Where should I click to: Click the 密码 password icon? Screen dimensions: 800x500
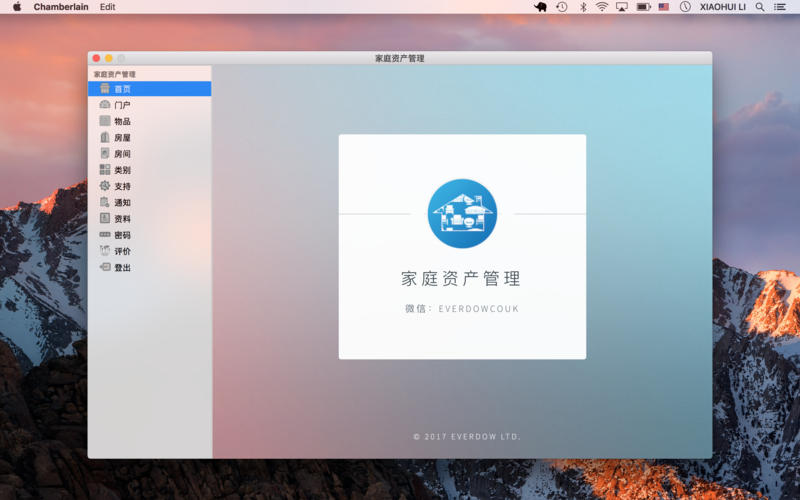[105, 235]
